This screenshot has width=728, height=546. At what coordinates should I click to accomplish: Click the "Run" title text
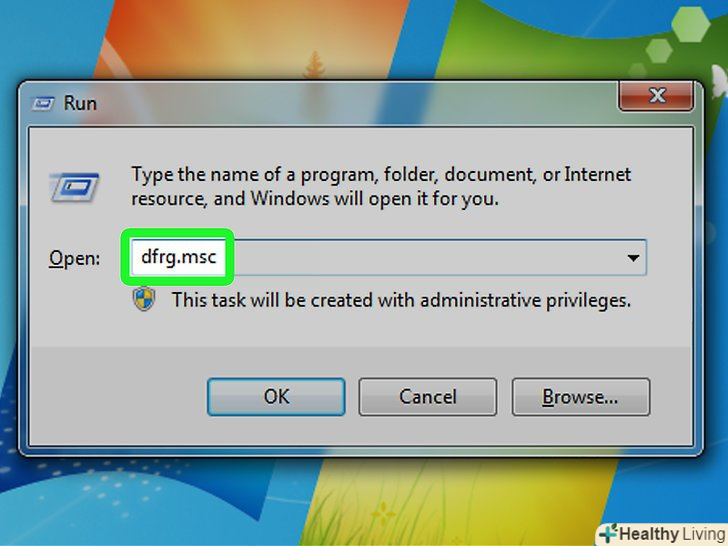(x=80, y=103)
